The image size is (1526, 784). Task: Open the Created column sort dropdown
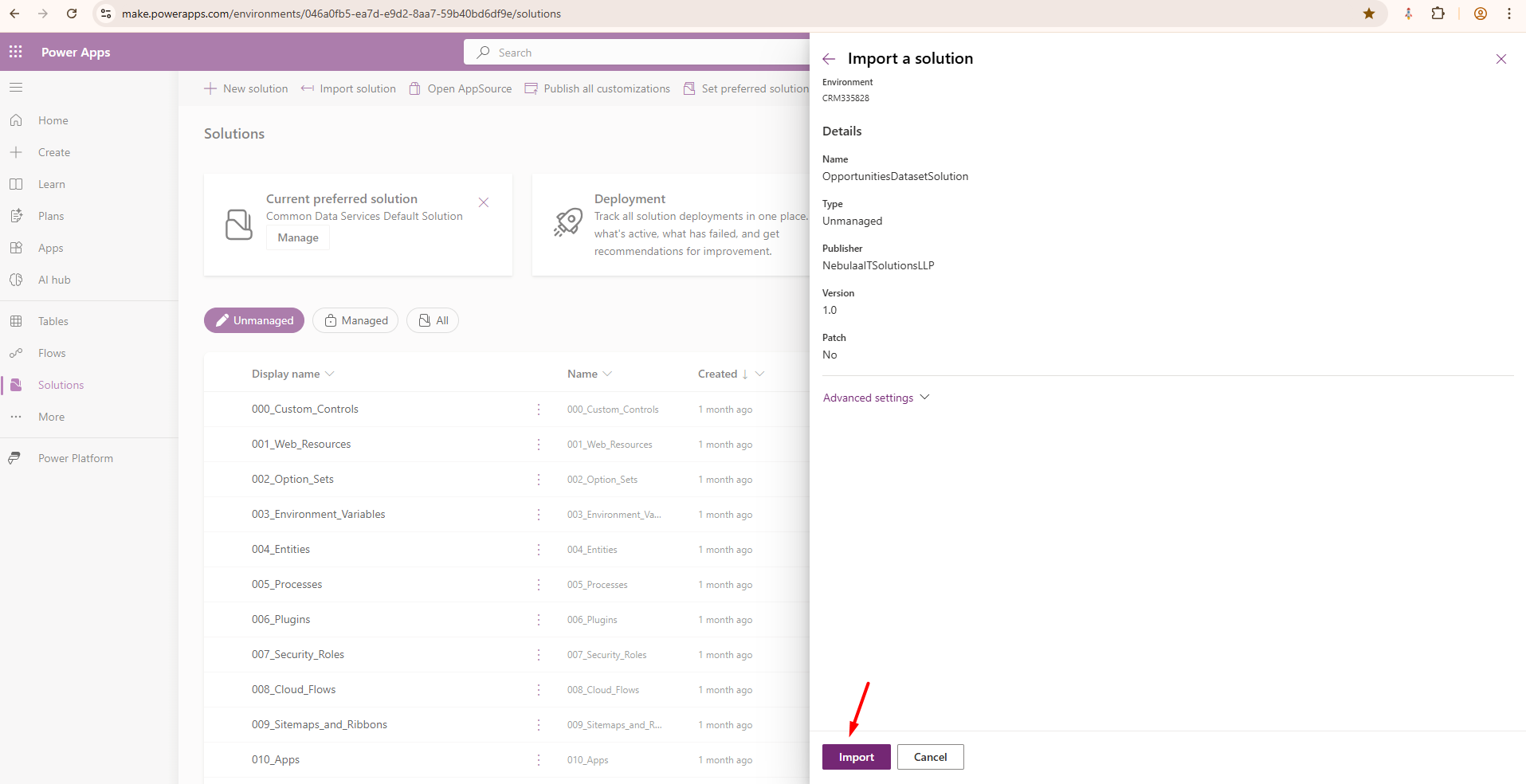point(759,374)
